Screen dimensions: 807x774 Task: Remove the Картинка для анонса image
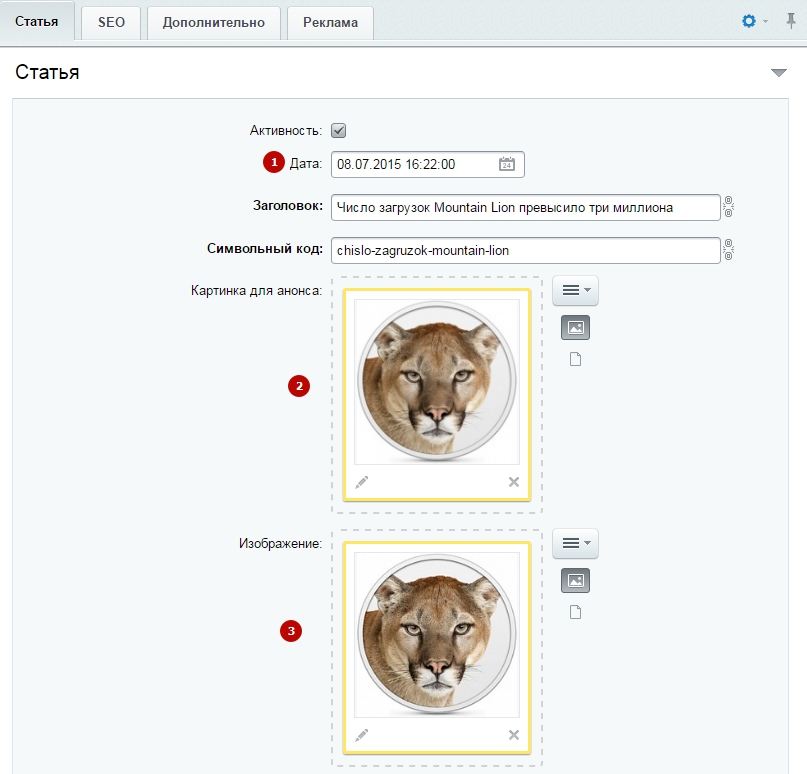tap(514, 482)
